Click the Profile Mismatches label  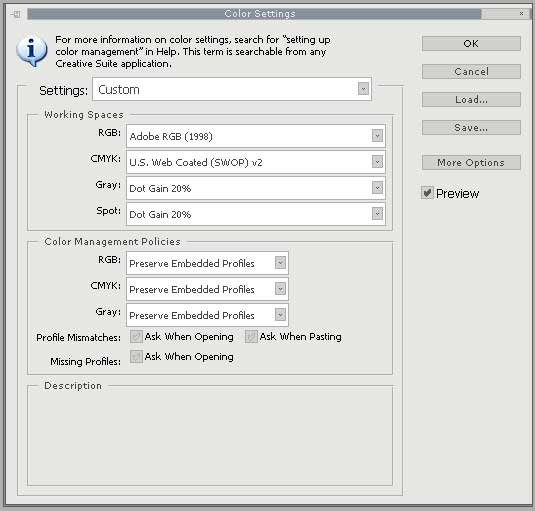coord(78,337)
